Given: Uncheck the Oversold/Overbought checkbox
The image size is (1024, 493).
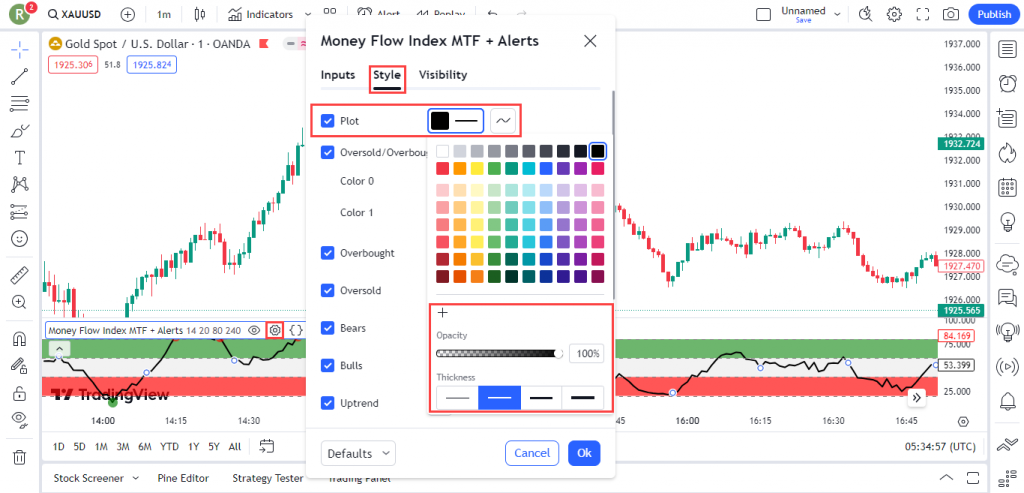Looking at the screenshot, I should coord(328,152).
